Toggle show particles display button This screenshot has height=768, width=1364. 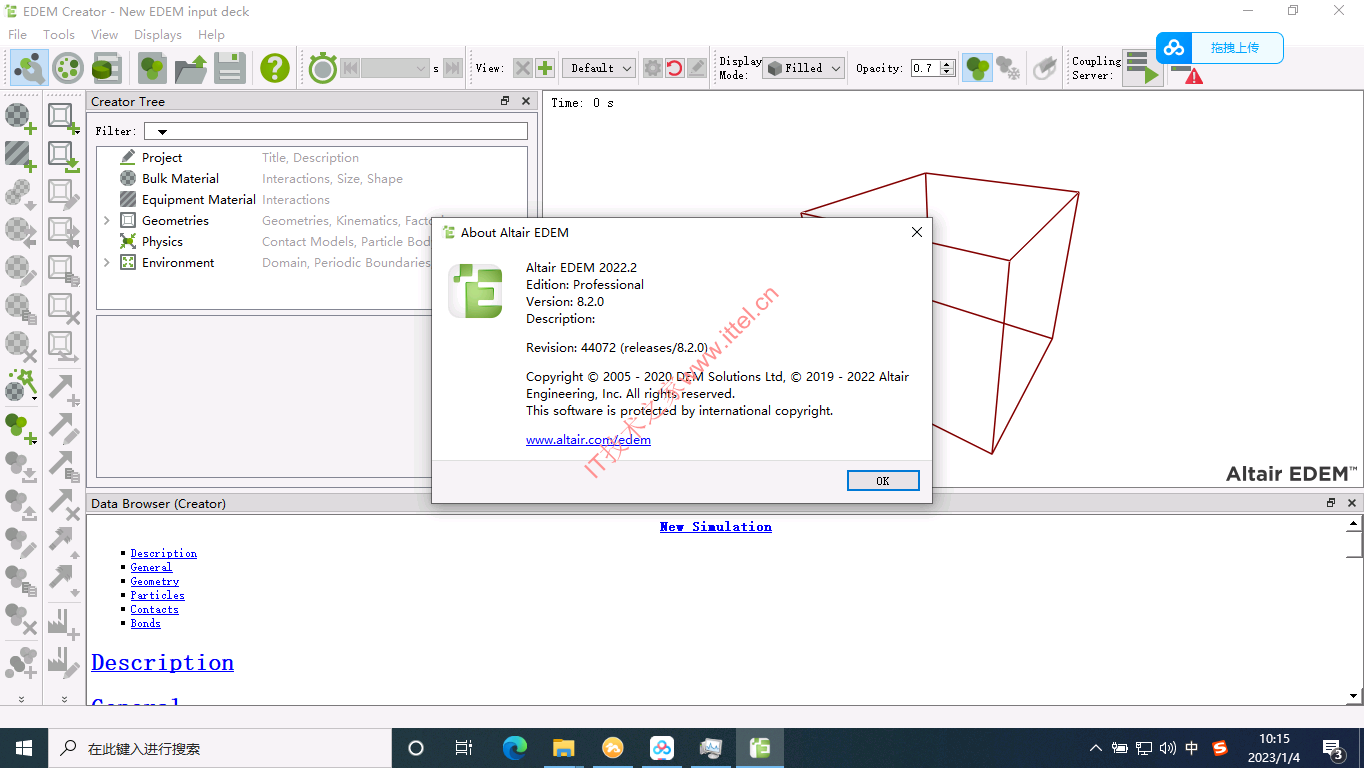tap(977, 68)
